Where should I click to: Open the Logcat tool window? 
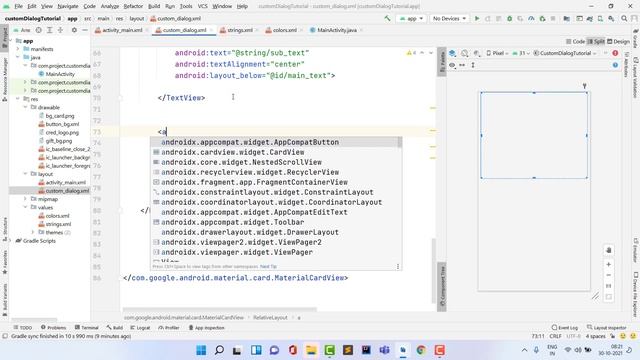click(x=140, y=328)
